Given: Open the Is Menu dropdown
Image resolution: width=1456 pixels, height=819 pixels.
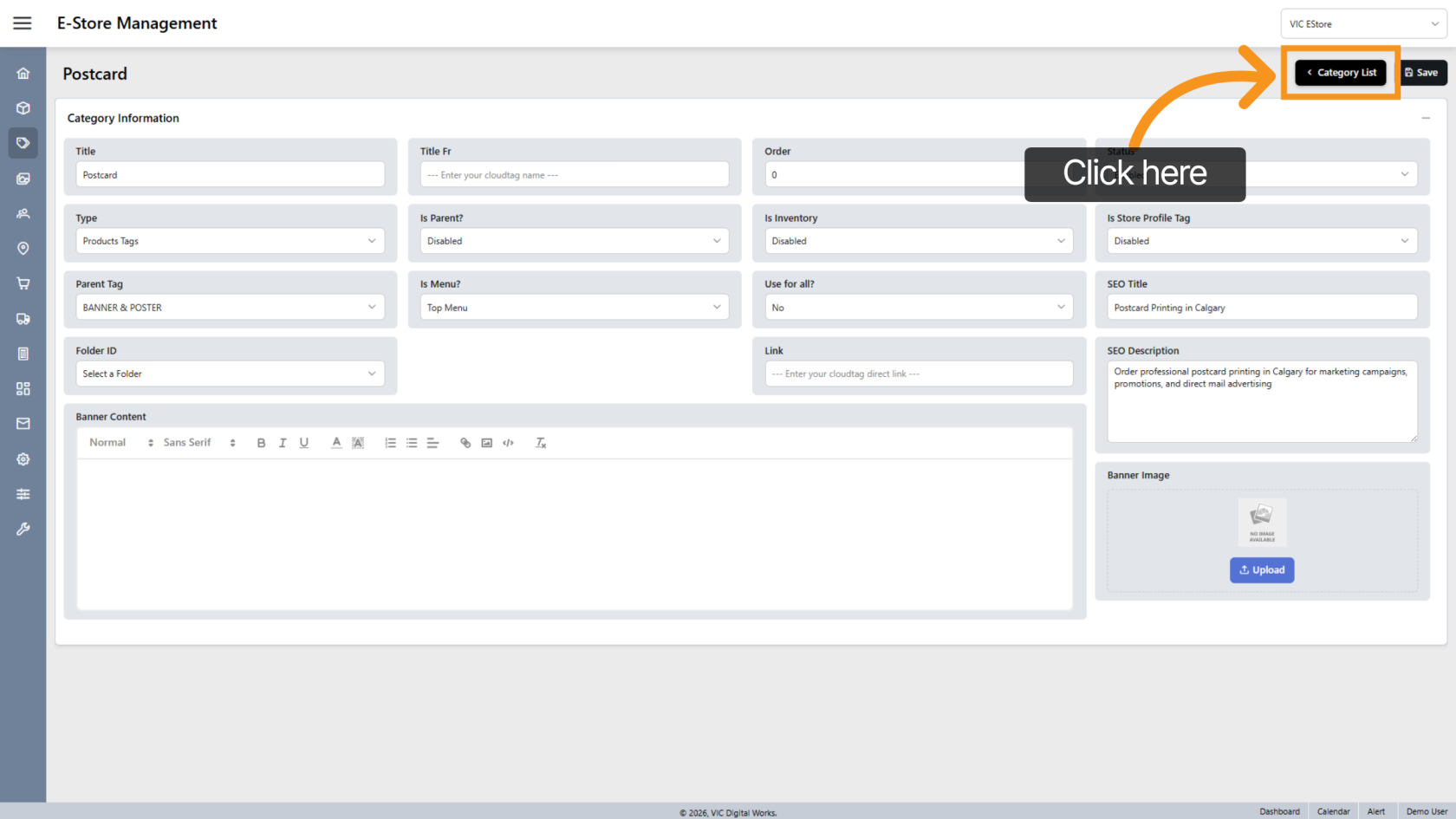Looking at the screenshot, I should point(574,308).
